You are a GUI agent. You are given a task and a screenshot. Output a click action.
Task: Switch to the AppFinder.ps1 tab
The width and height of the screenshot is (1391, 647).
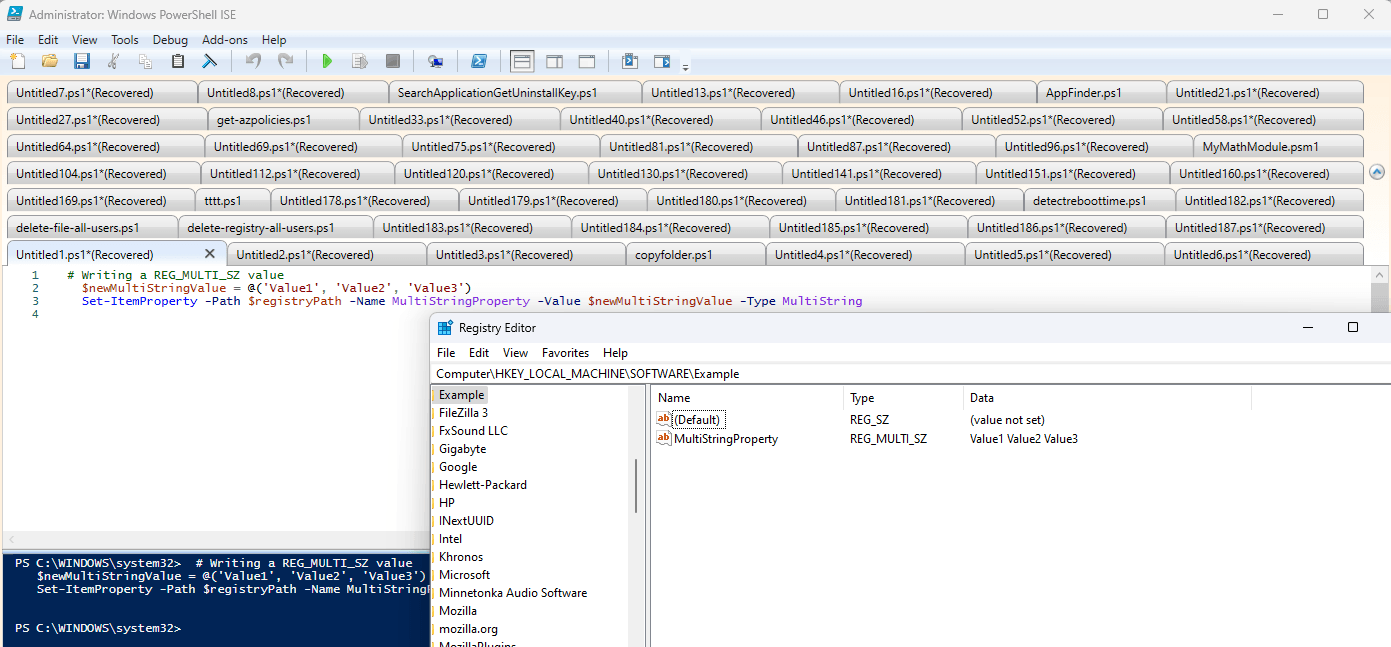point(1101,93)
